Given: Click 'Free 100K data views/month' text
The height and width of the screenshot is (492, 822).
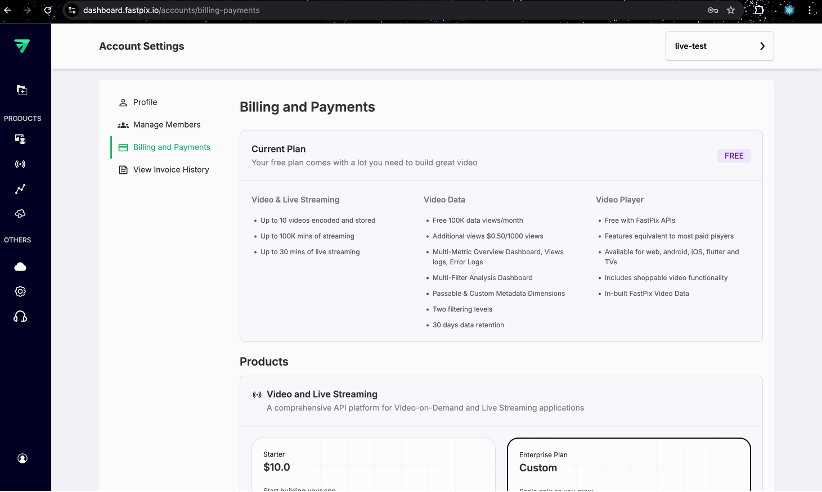Looking at the screenshot, I should pos(478,221).
